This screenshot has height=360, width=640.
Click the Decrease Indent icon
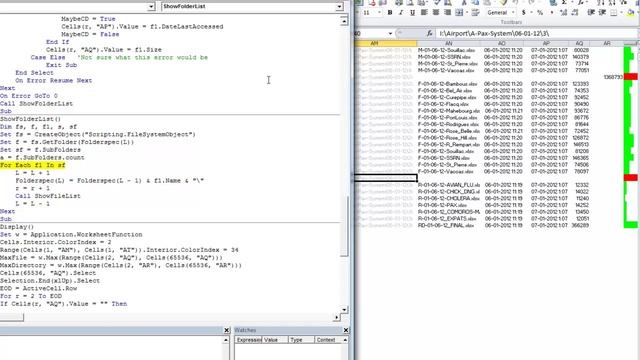coord(591,13)
